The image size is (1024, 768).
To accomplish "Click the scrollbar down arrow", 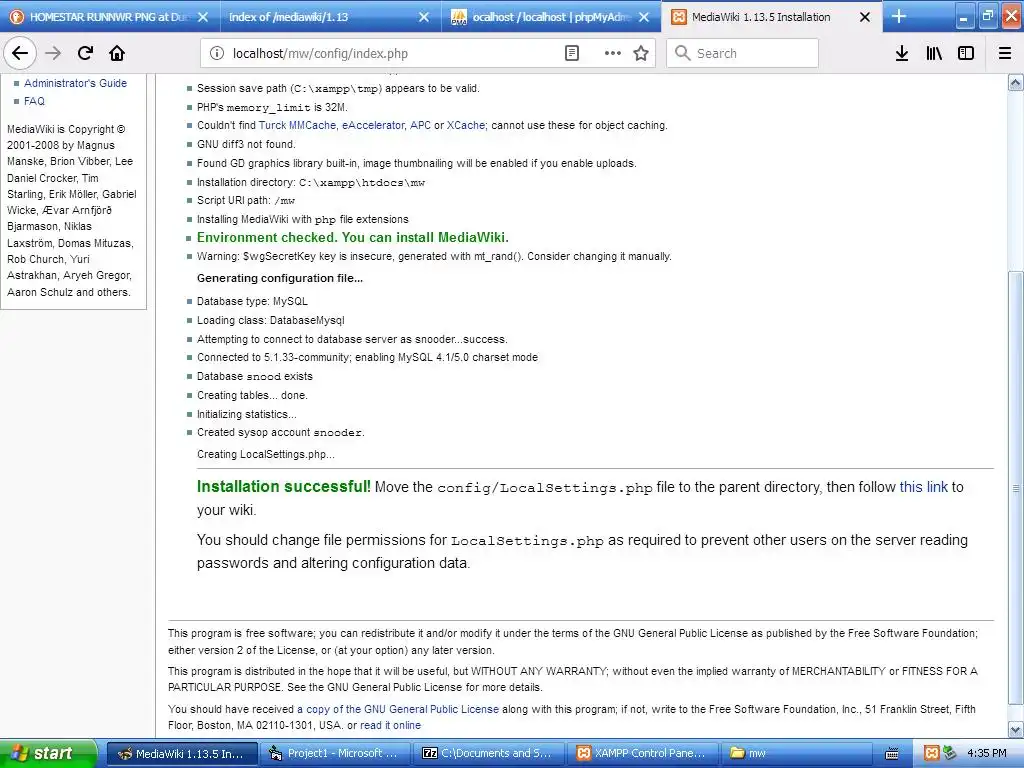I will pos(1016,729).
